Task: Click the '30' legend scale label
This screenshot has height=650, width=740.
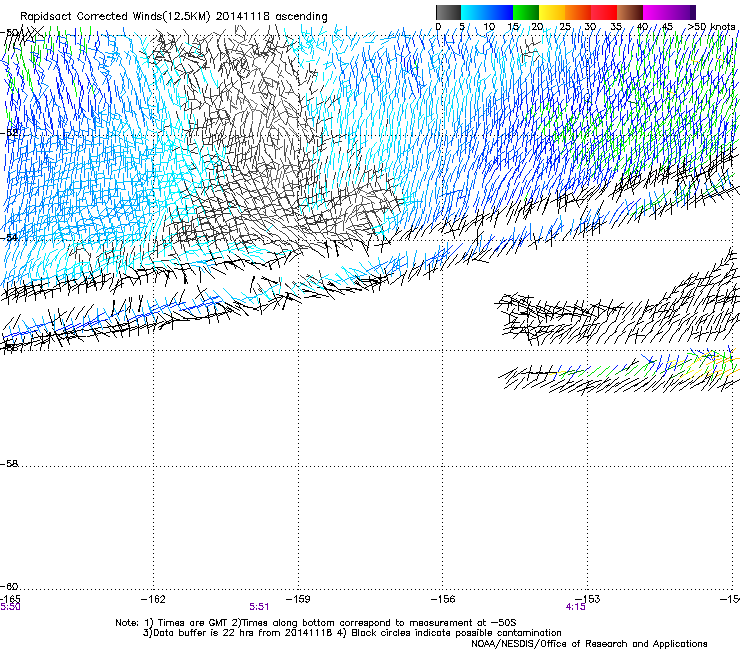Action: coord(590,26)
